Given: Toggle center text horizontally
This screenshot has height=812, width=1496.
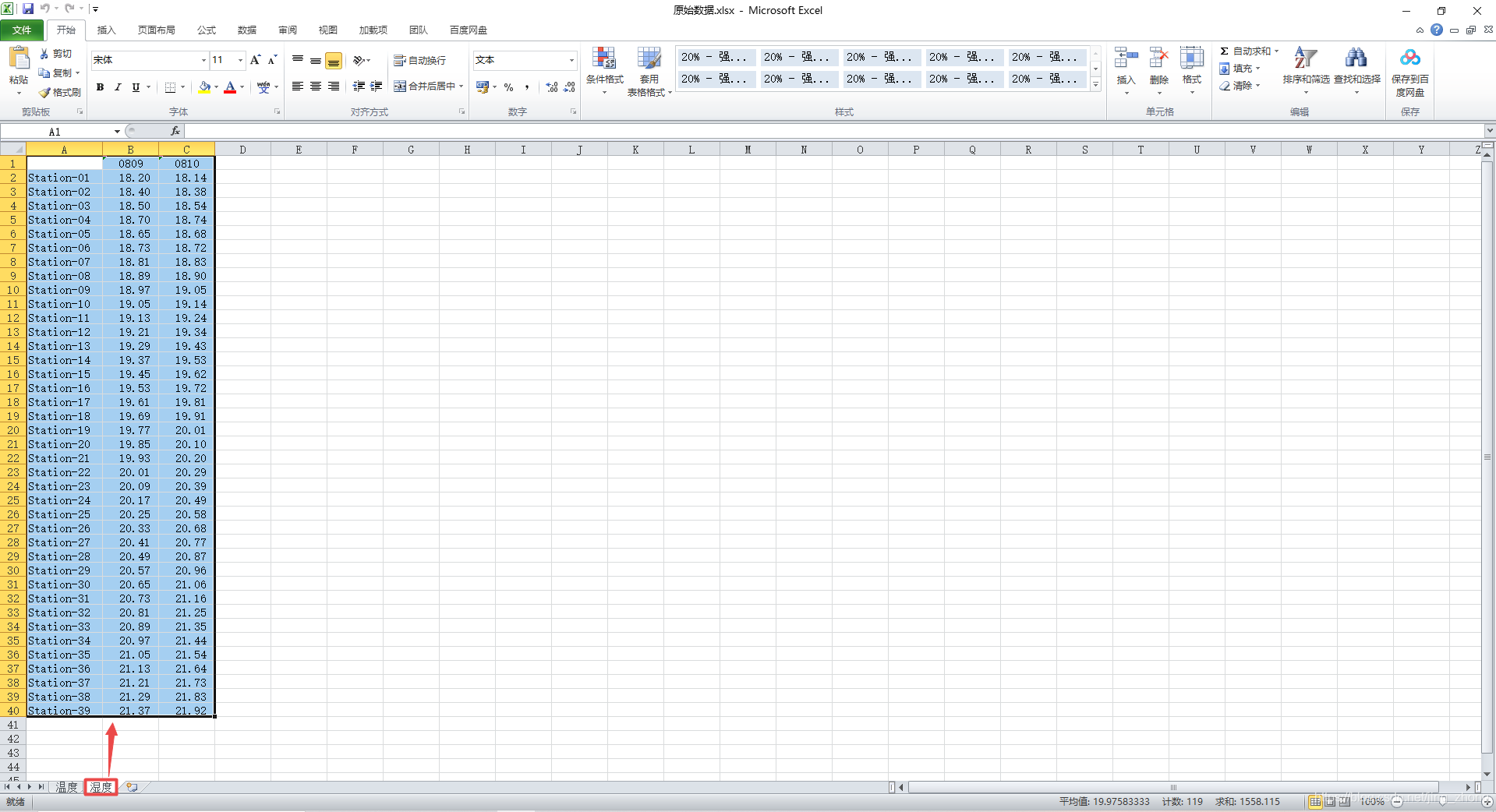Looking at the screenshot, I should (x=316, y=86).
